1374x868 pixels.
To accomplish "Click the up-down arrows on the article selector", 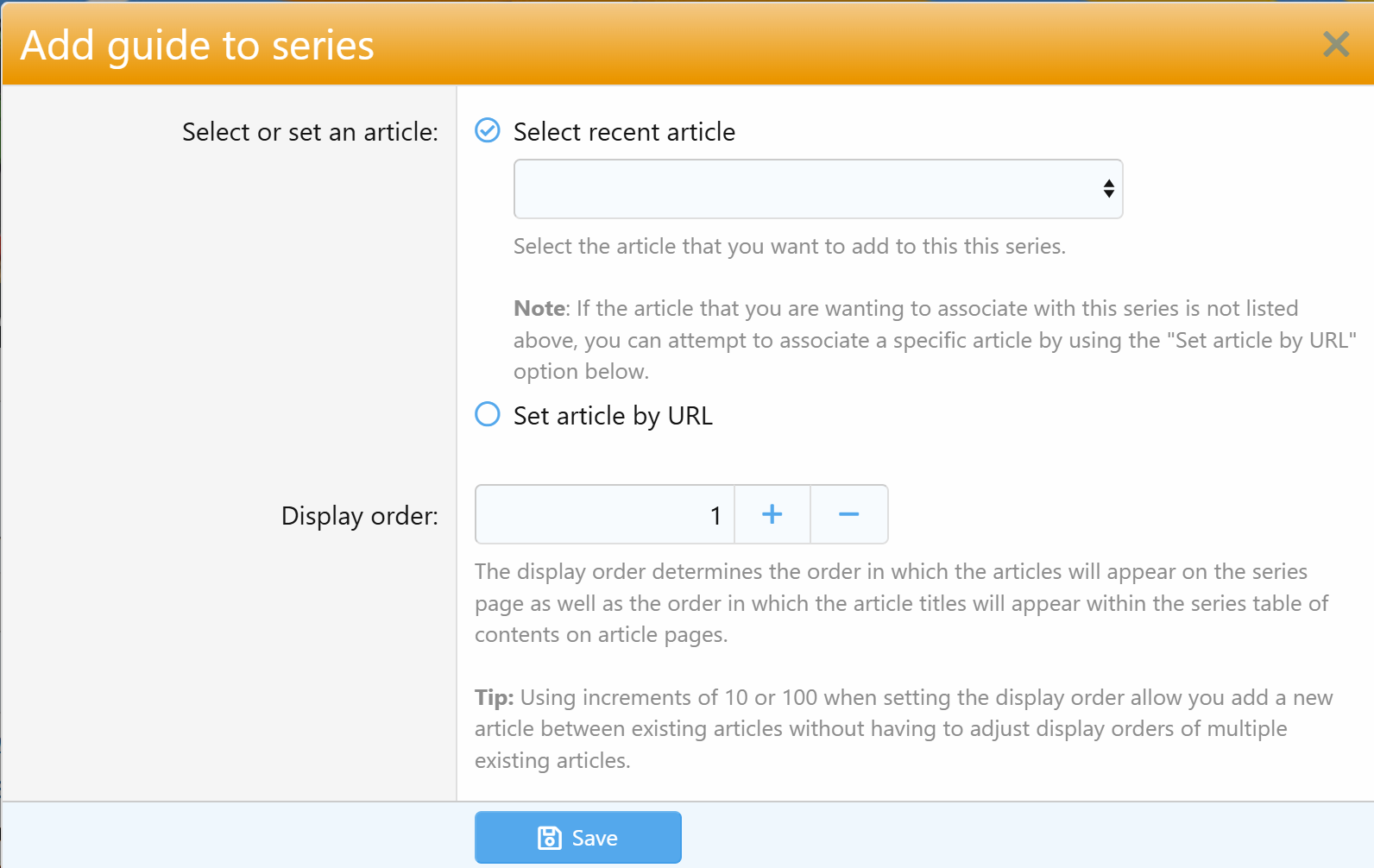I will [x=1108, y=189].
